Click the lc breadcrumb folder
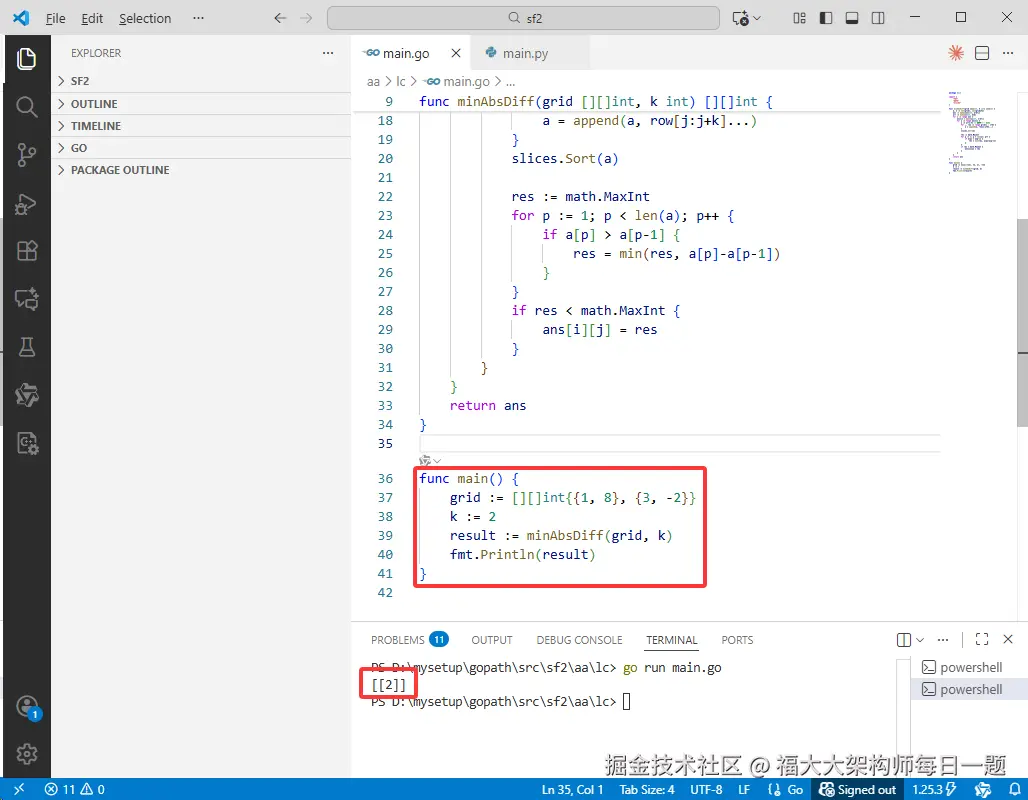The height and width of the screenshot is (800, 1028). click(x=401, y=81)
